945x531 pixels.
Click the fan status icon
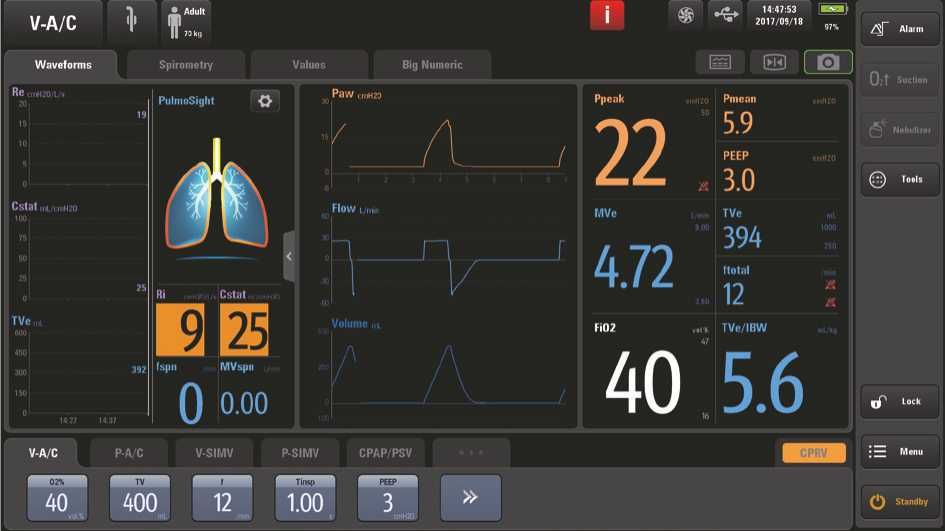click(x=685, y=15)
